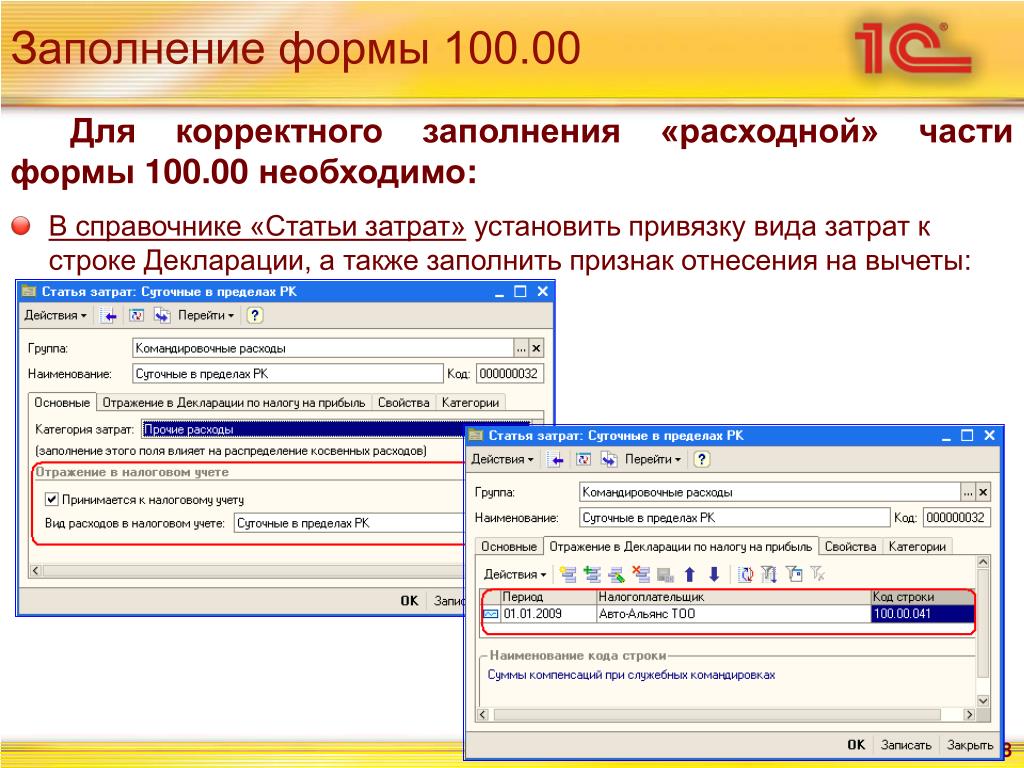
Task: Click vertical scrollbar down arrow in front window
Action: 983,700
